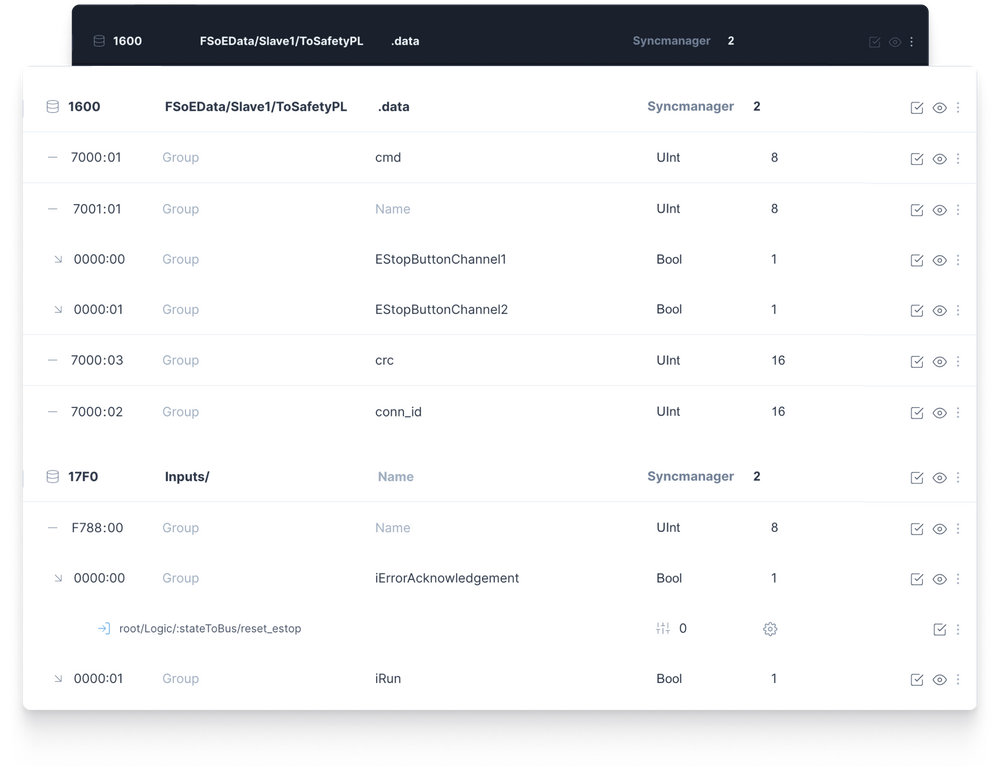
Task: Toggle eye icon on conn_id row
Action: pos(939,413)
